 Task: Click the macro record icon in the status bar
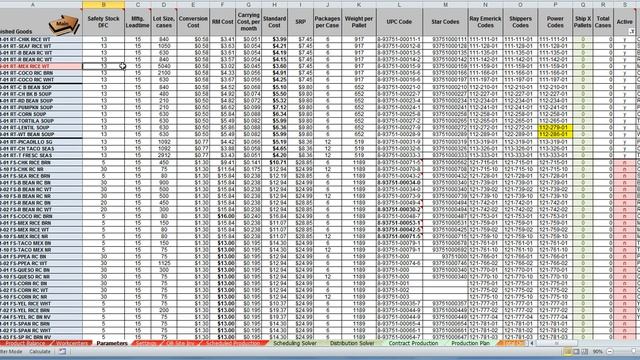62,351
